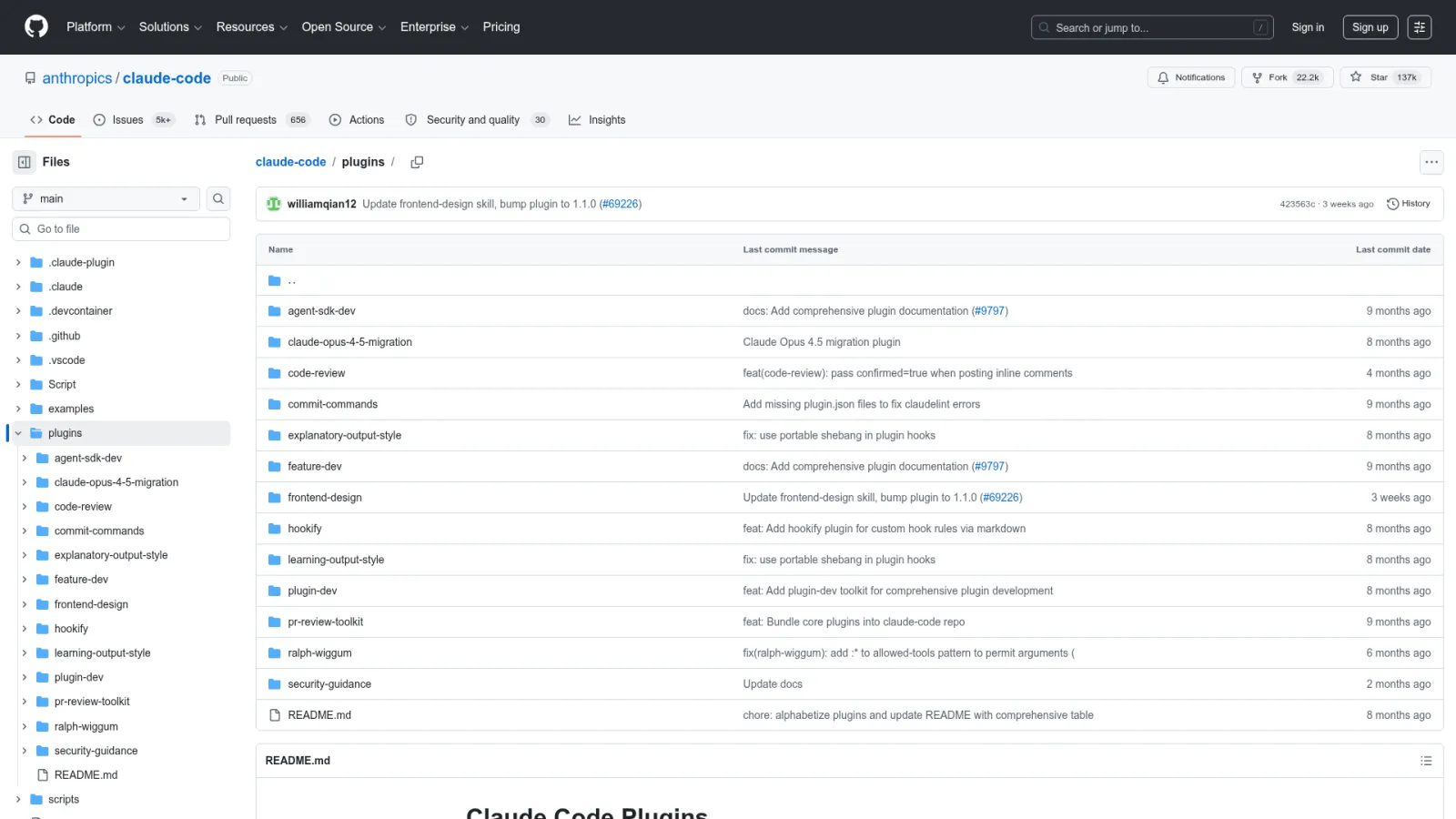The height and width of the screenshot is (819, 1456).
Task: Click folder icon beside security-guidance row
Action: [275, 684]
